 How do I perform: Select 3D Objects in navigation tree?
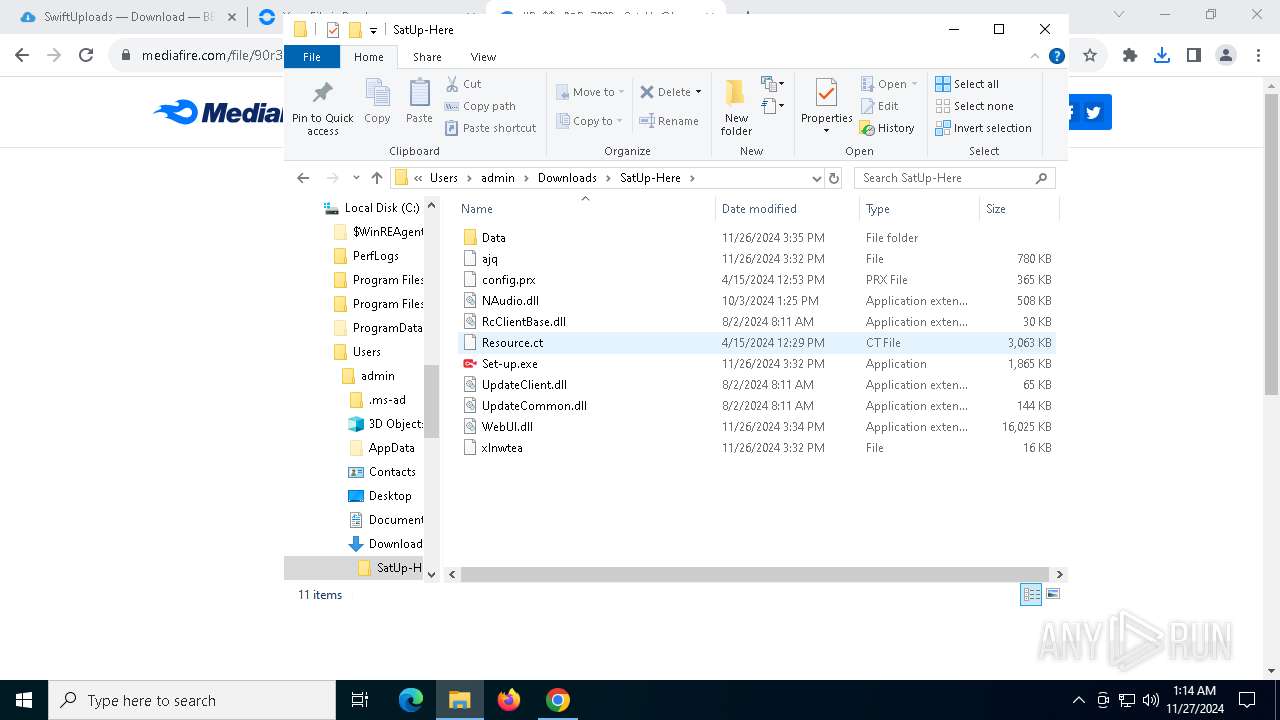point(386,424)
